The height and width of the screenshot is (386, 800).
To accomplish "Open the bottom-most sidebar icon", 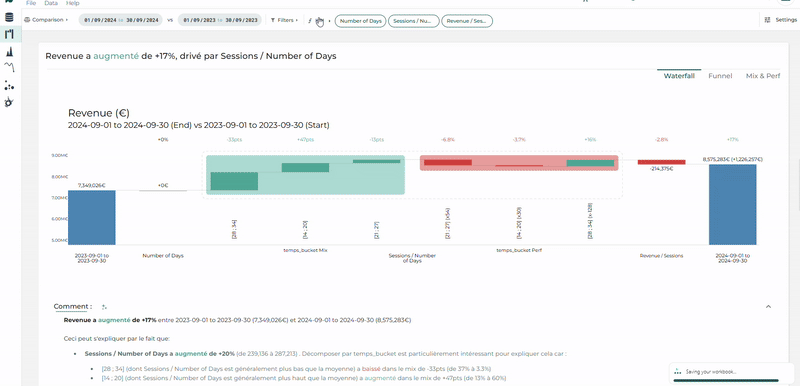I will tap(9, 102).
